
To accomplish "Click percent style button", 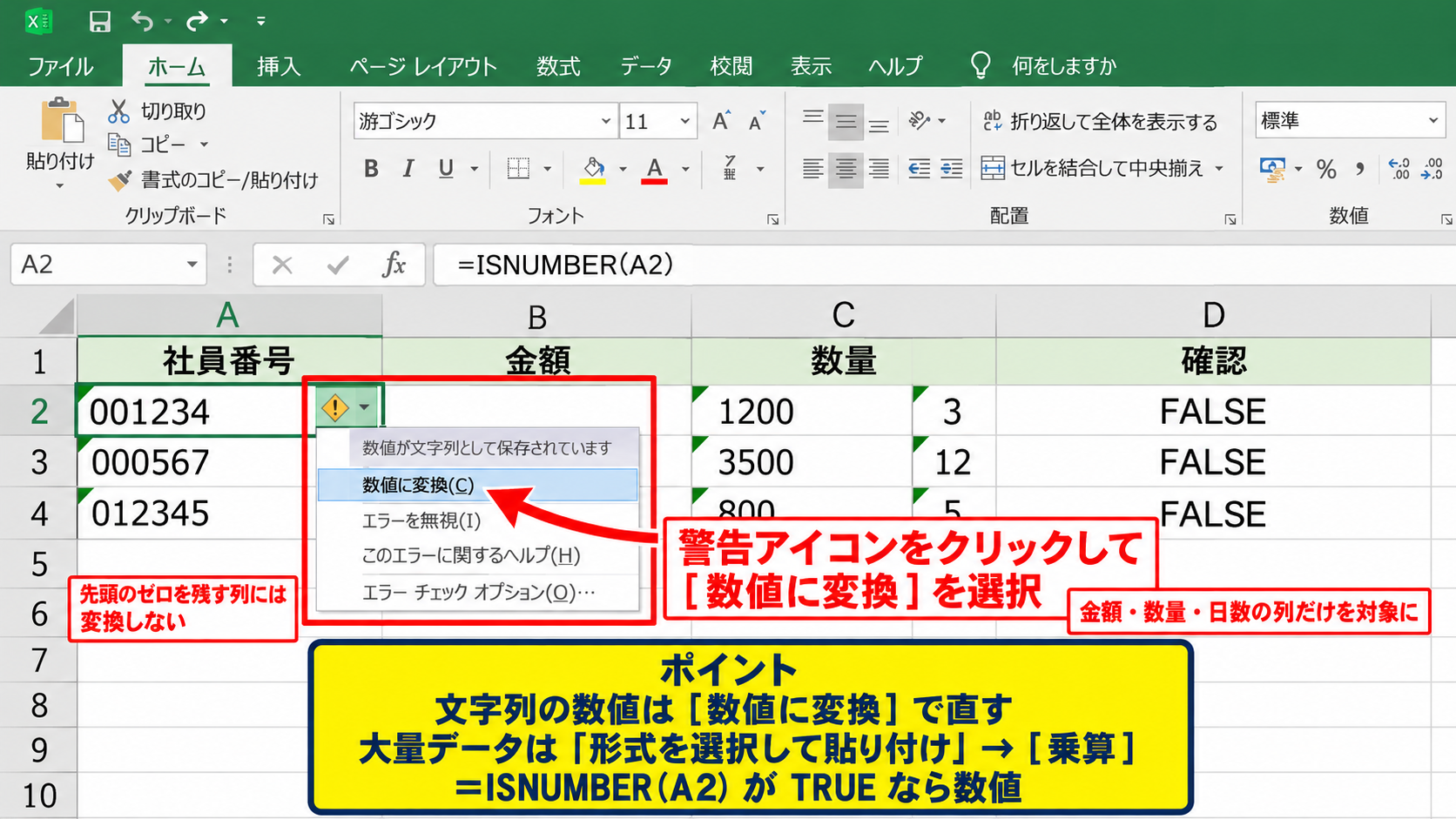I will [x=1326, y=169].
